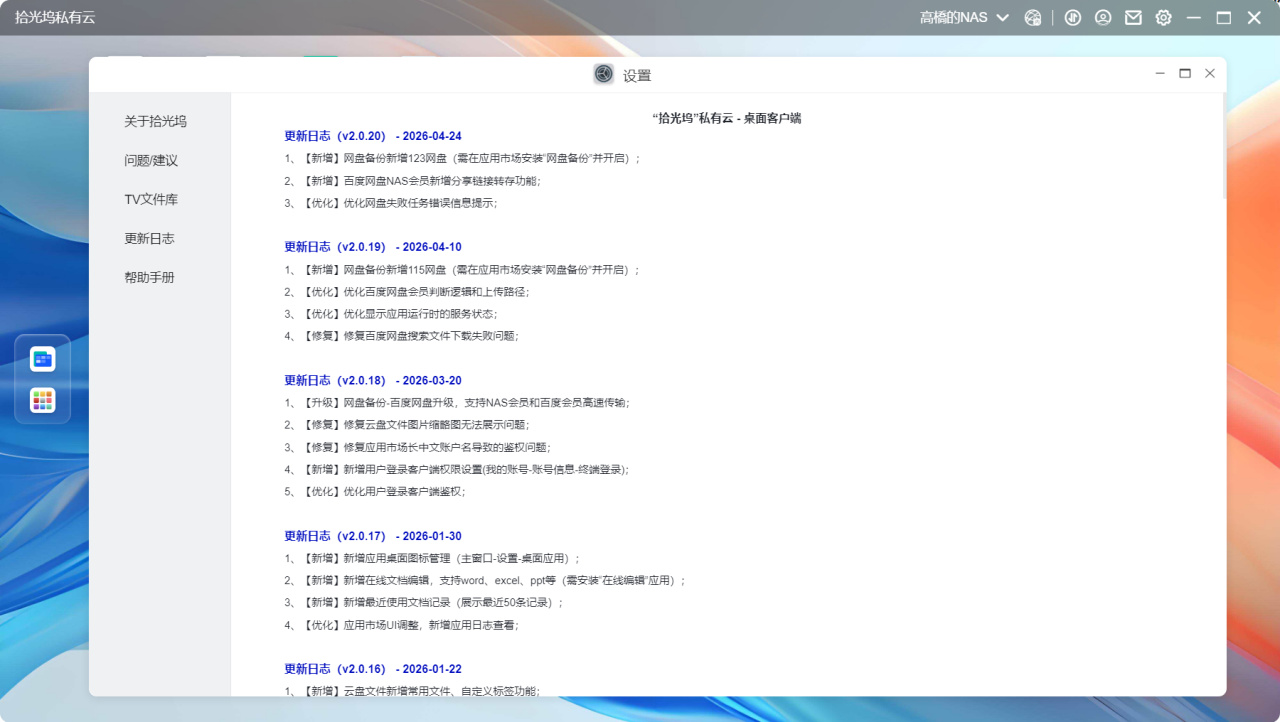Viewport: 1280px width, 722px height.
Task: Maximize the 设置 settings window
Action: [1185, 73]
